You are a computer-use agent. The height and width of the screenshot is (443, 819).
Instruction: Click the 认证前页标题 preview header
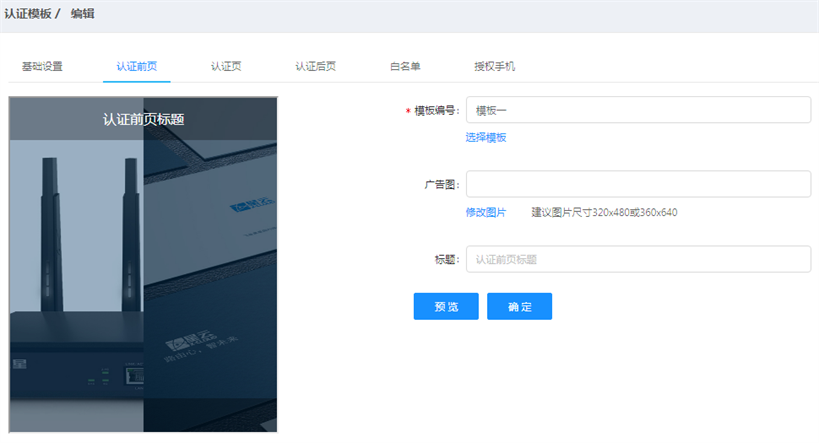tap(143, 119)
